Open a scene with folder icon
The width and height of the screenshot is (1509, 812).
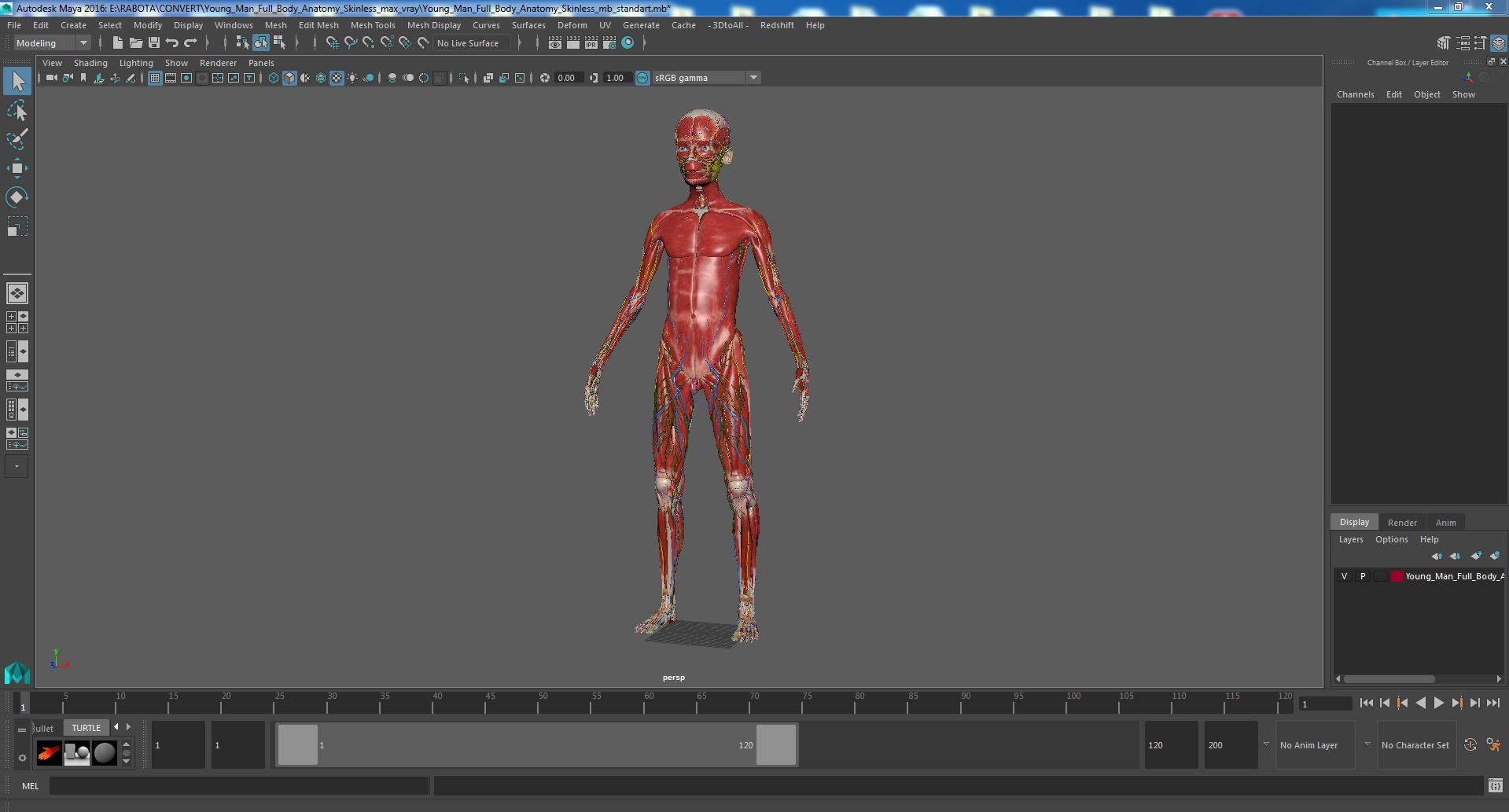click(x=135, y=43)
